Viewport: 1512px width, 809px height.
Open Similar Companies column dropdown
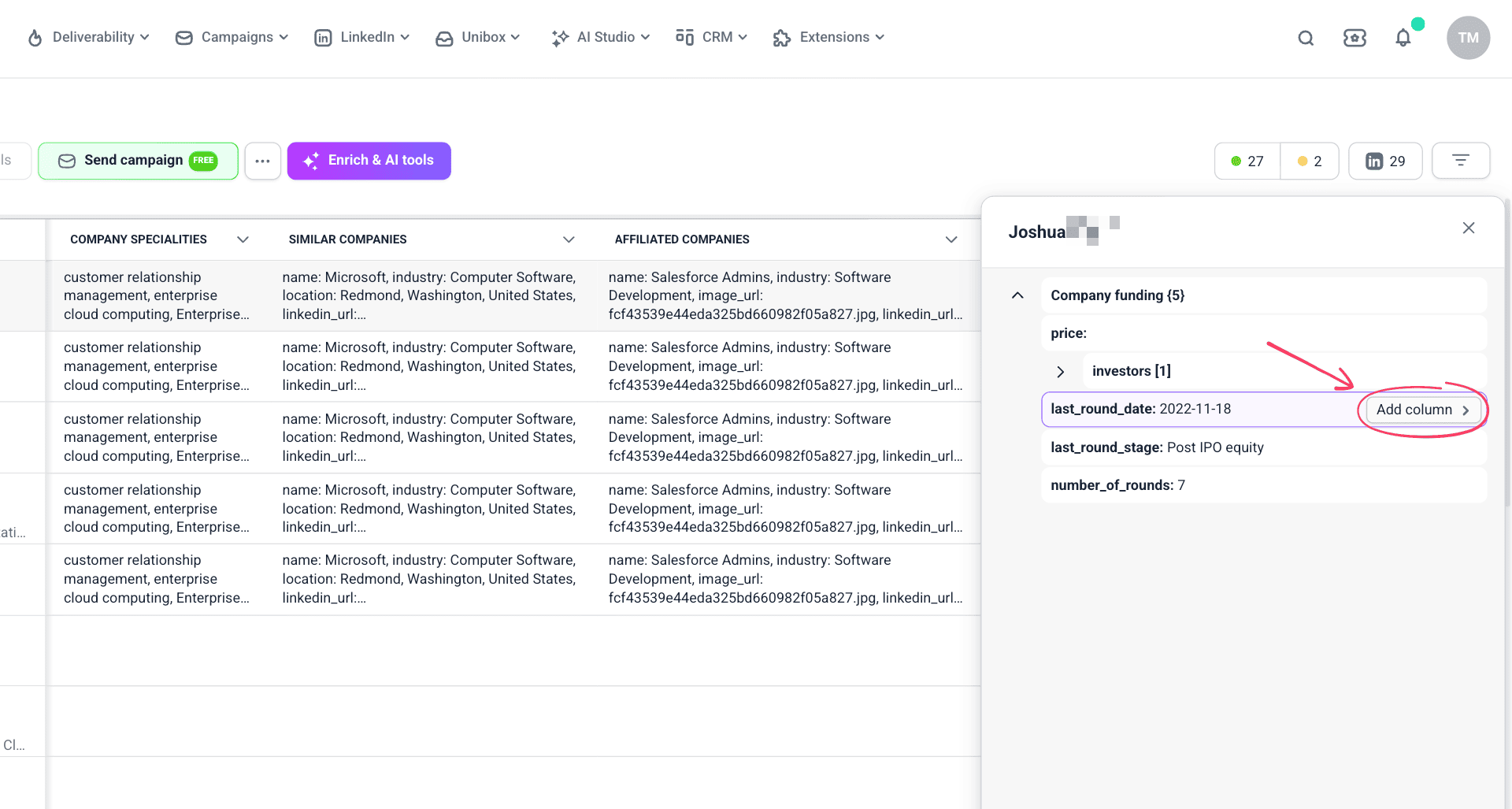click(569, 239)
